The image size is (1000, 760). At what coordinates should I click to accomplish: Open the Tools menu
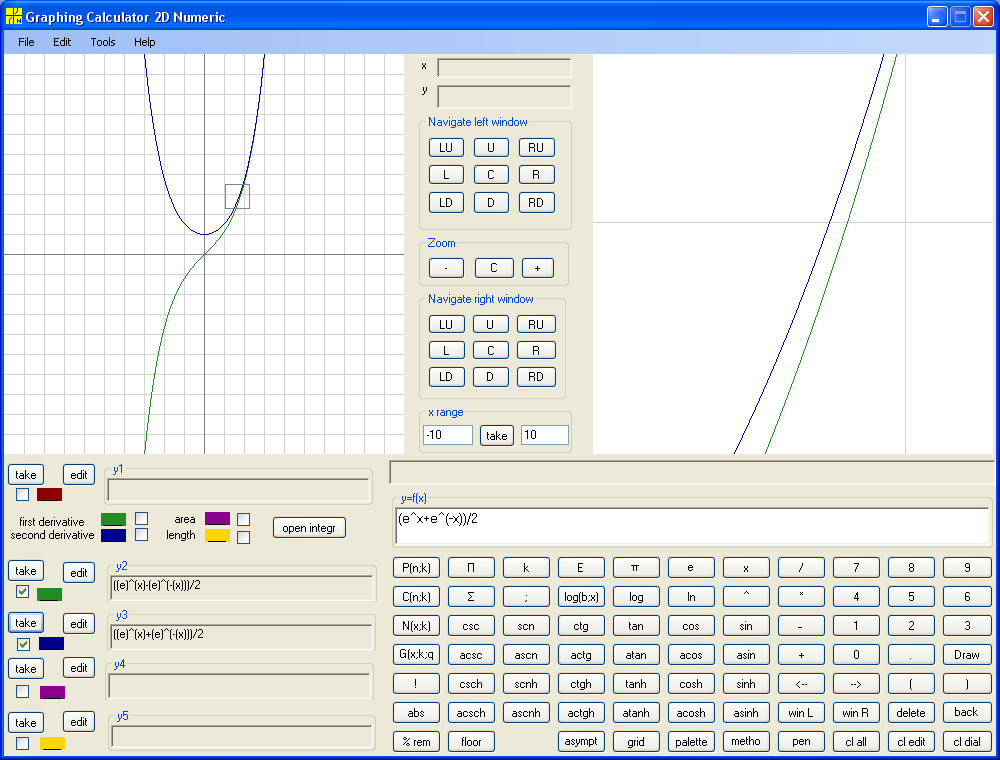(x=103, y=42)
